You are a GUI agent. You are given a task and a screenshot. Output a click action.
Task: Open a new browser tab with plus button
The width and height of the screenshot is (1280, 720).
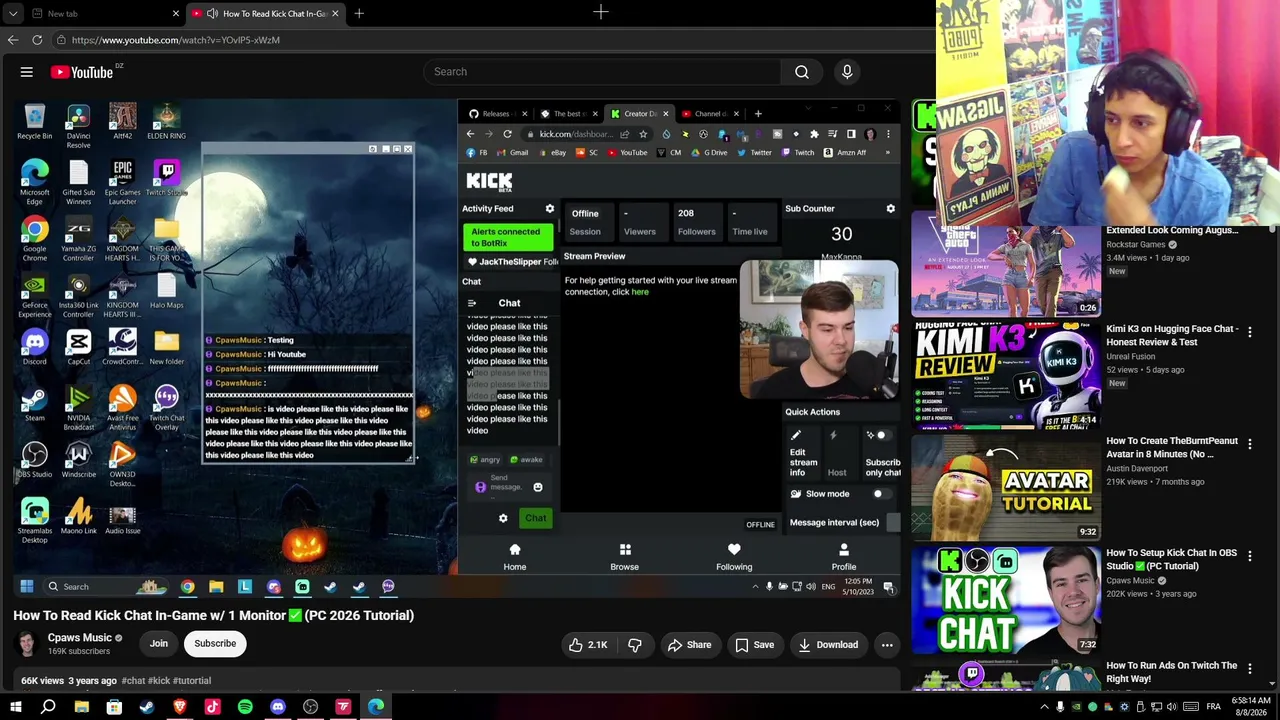click(x=359, y=13)
